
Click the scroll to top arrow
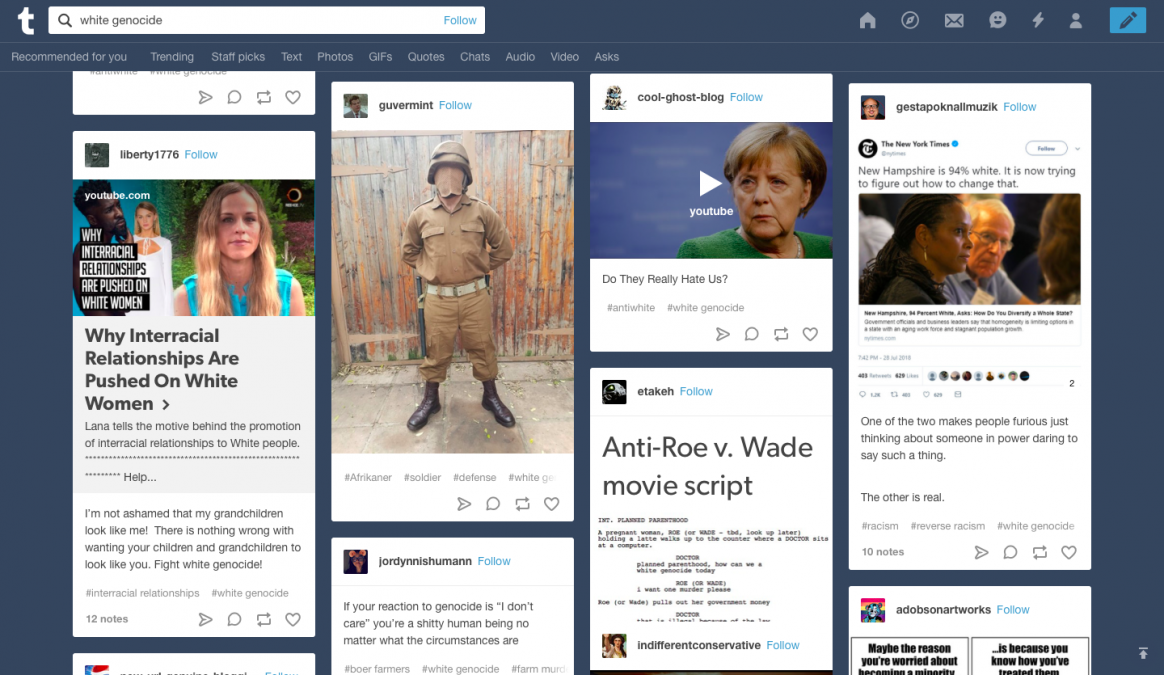[1143, 653]
